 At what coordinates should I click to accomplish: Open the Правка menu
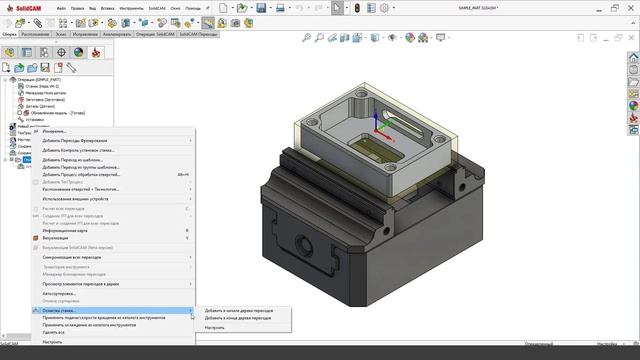(x=77, y=8)
